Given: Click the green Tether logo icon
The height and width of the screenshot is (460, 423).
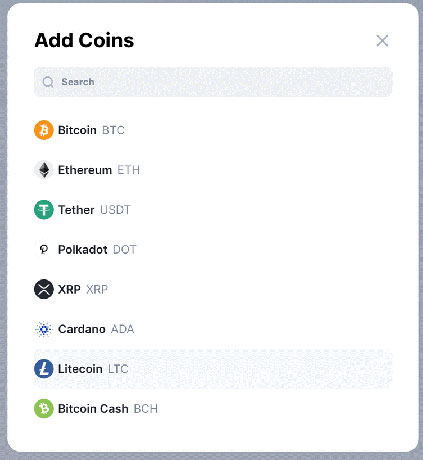Looking at the screenshot, I should pyautogui.click(x=44, y=210).
